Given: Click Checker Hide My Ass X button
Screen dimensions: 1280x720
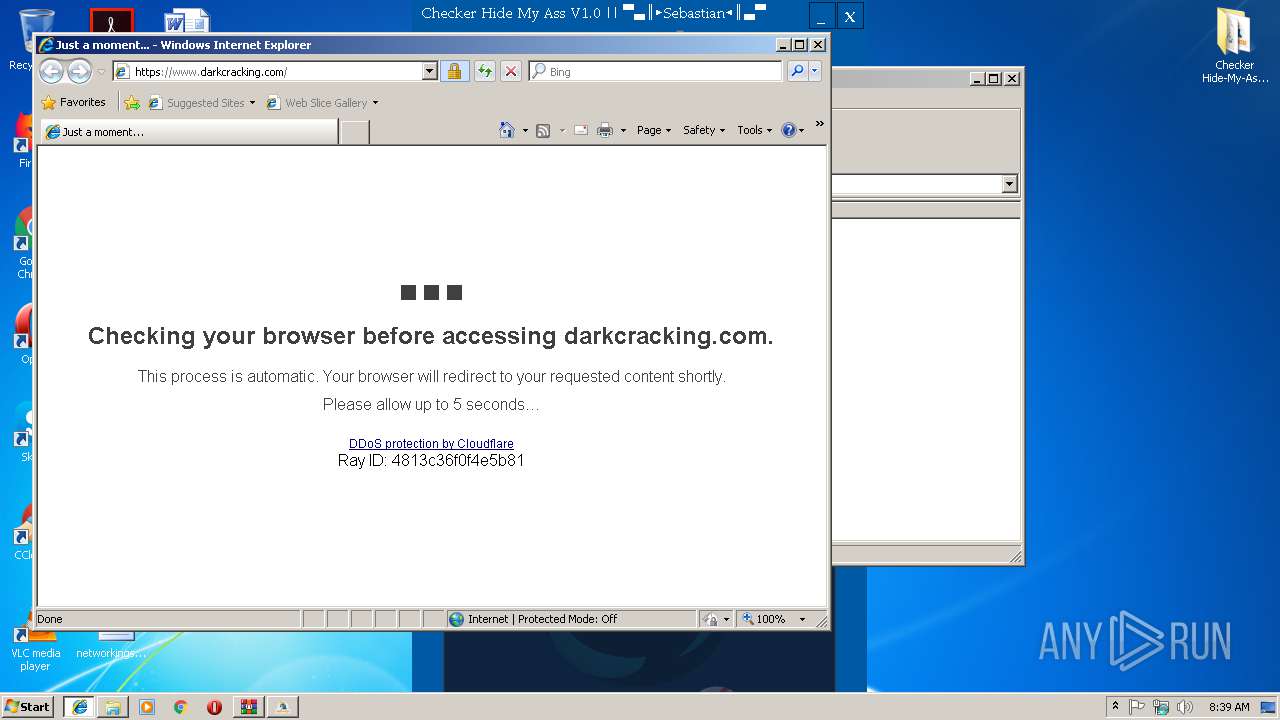Looking at the screenshot, I should [850, 16].
